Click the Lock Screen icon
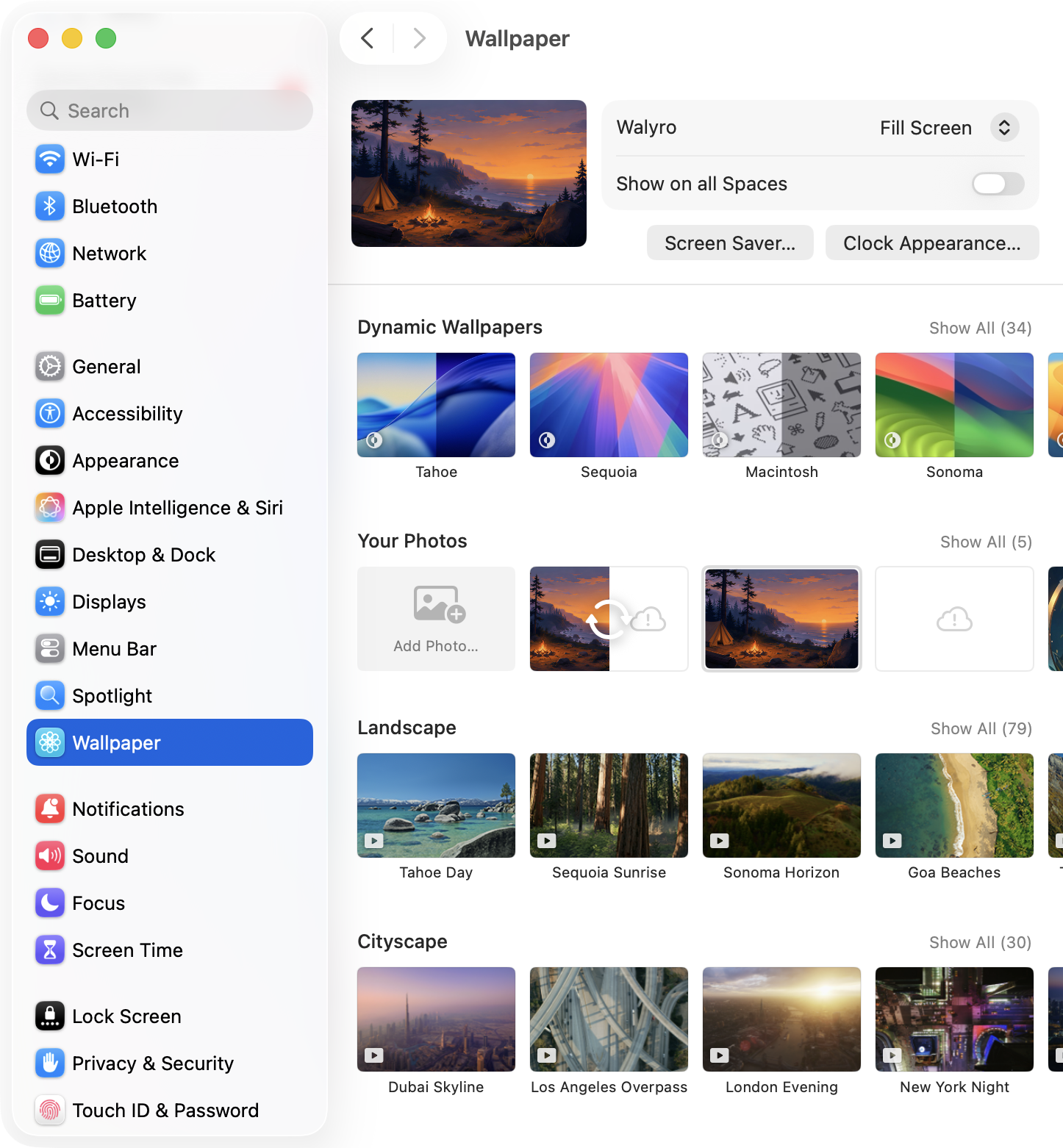The width and height of the screenshot is (1063, 1148). point(50,1016)
